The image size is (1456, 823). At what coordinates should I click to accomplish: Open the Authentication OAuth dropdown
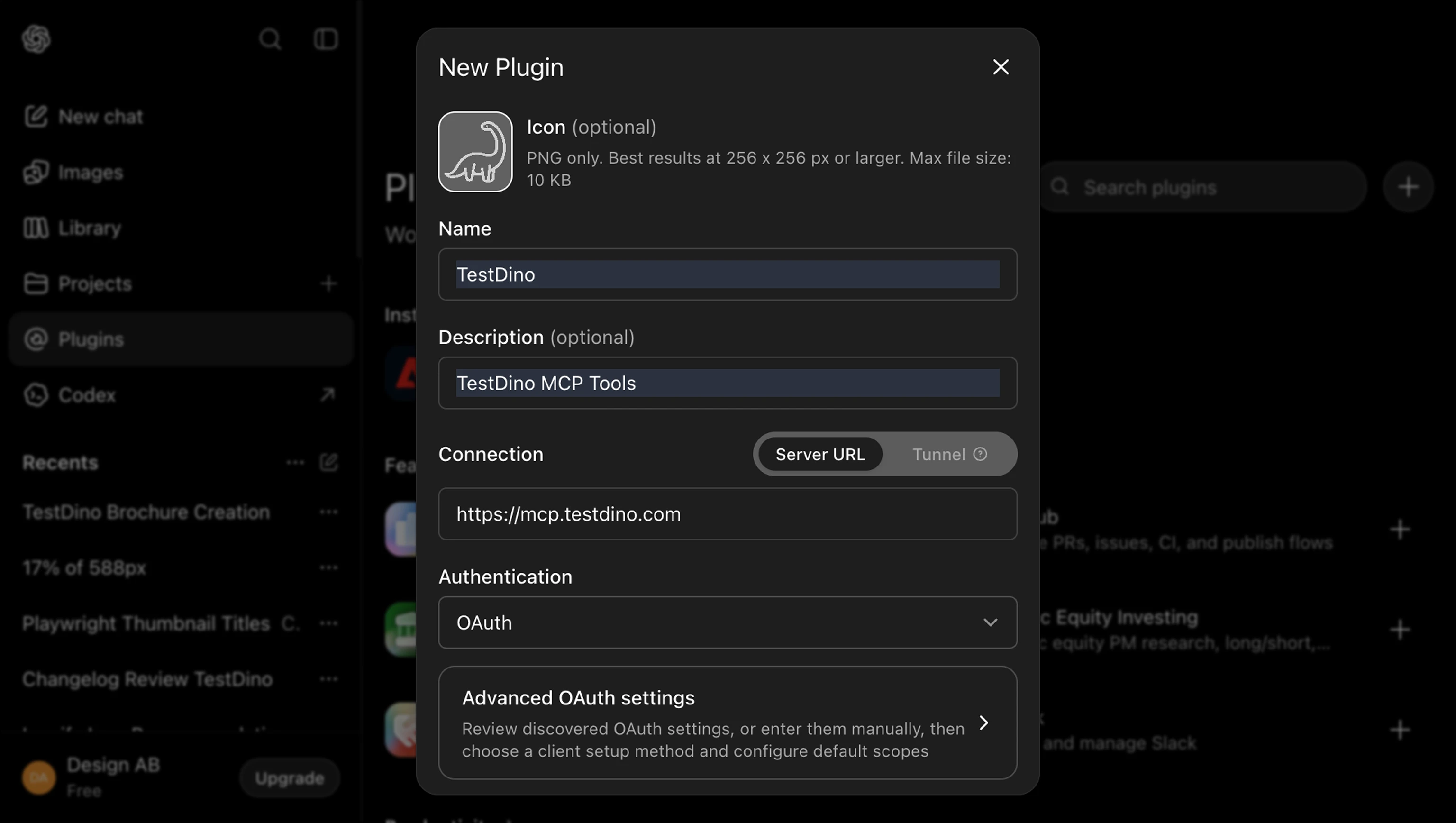728,622
